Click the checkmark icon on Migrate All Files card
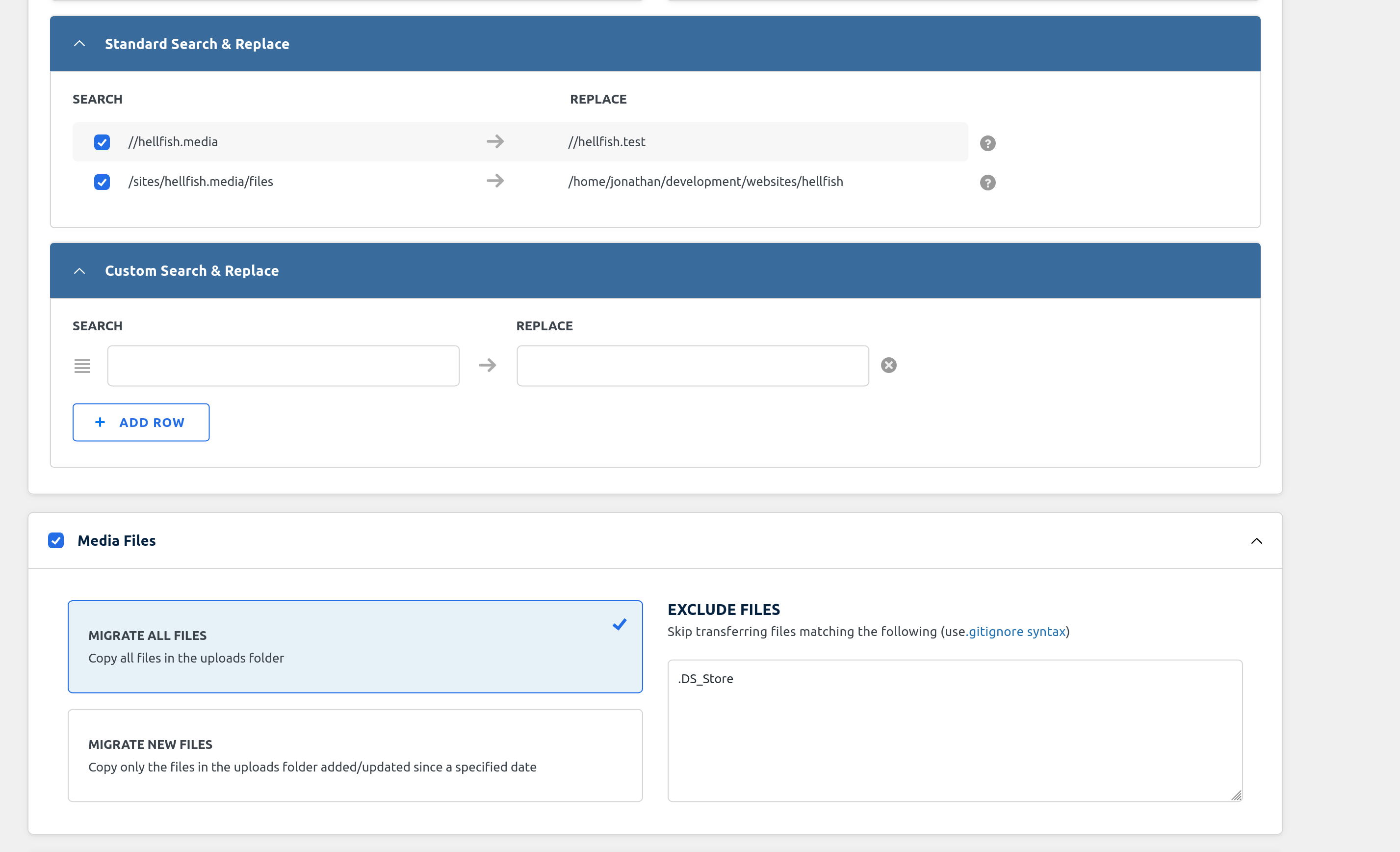Screen dimensions: 1400x852 620,623
